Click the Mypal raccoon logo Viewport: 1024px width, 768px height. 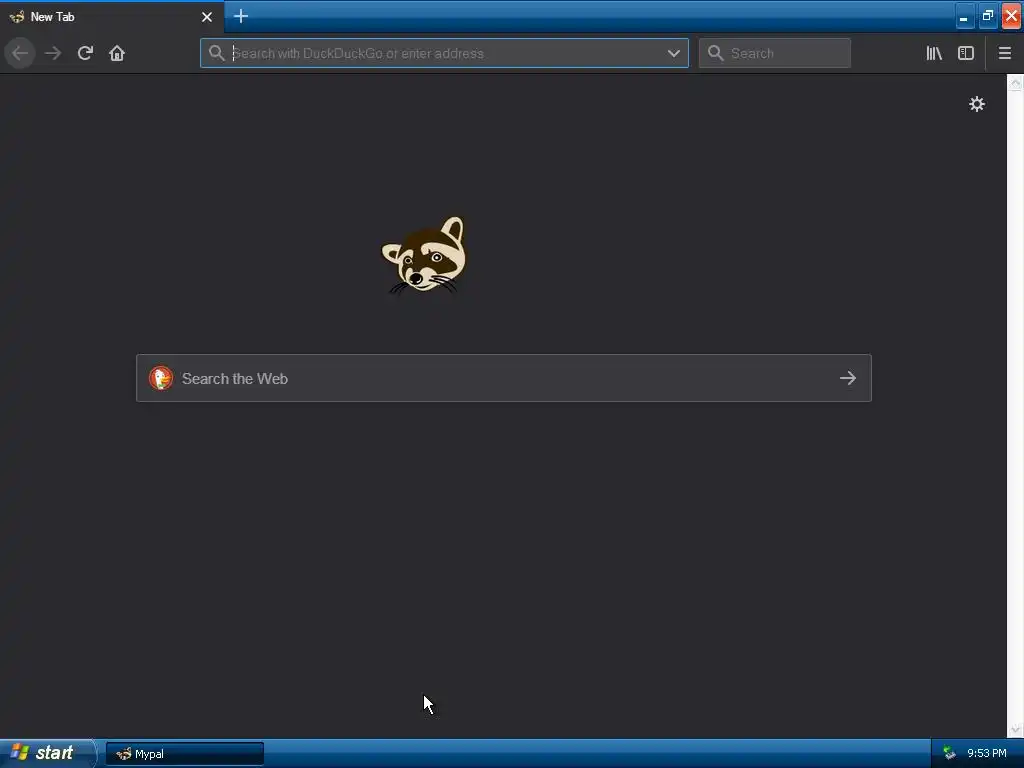[x=424, y=255]
